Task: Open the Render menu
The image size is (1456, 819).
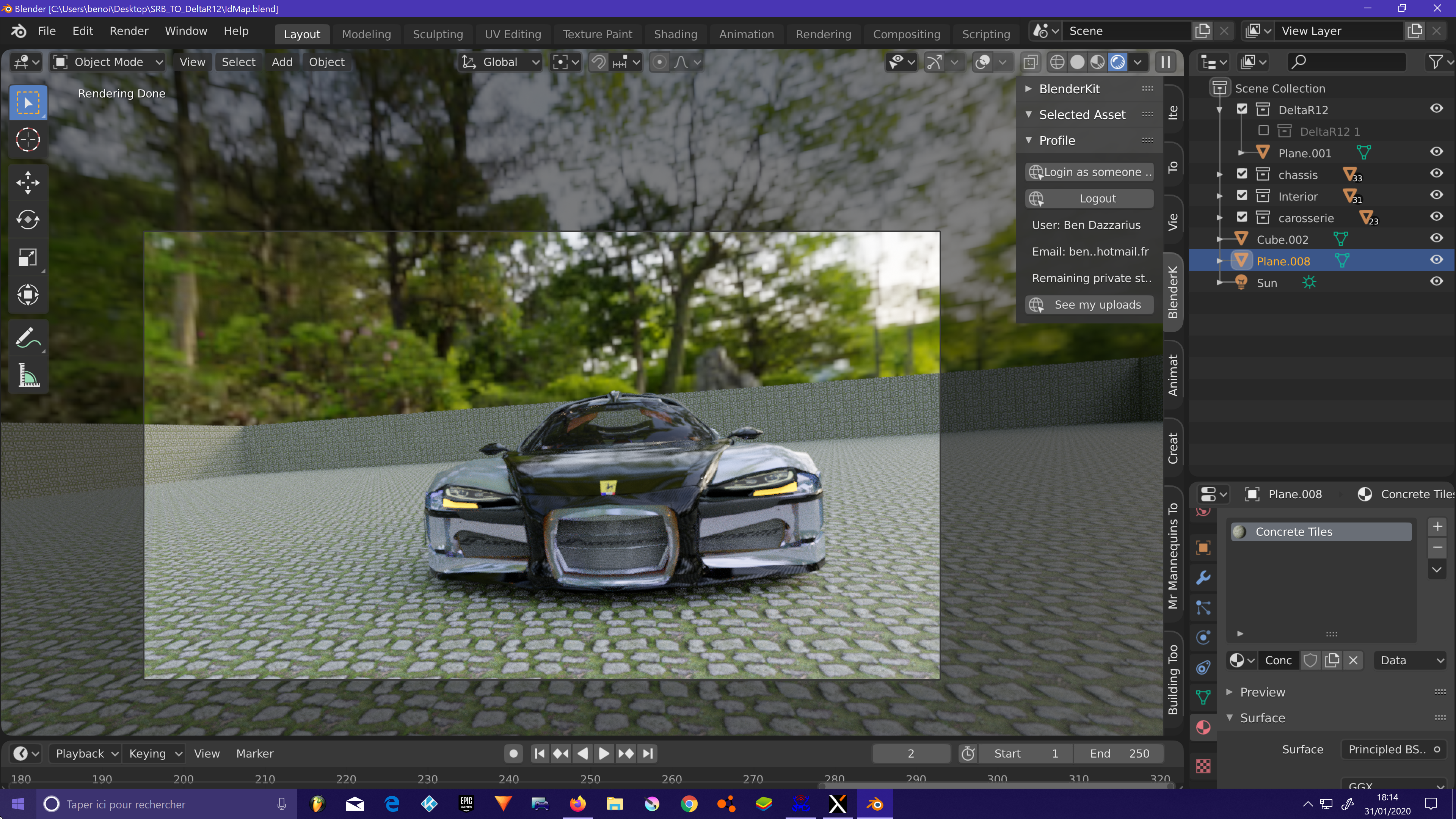Action: [x=128, y=31]
